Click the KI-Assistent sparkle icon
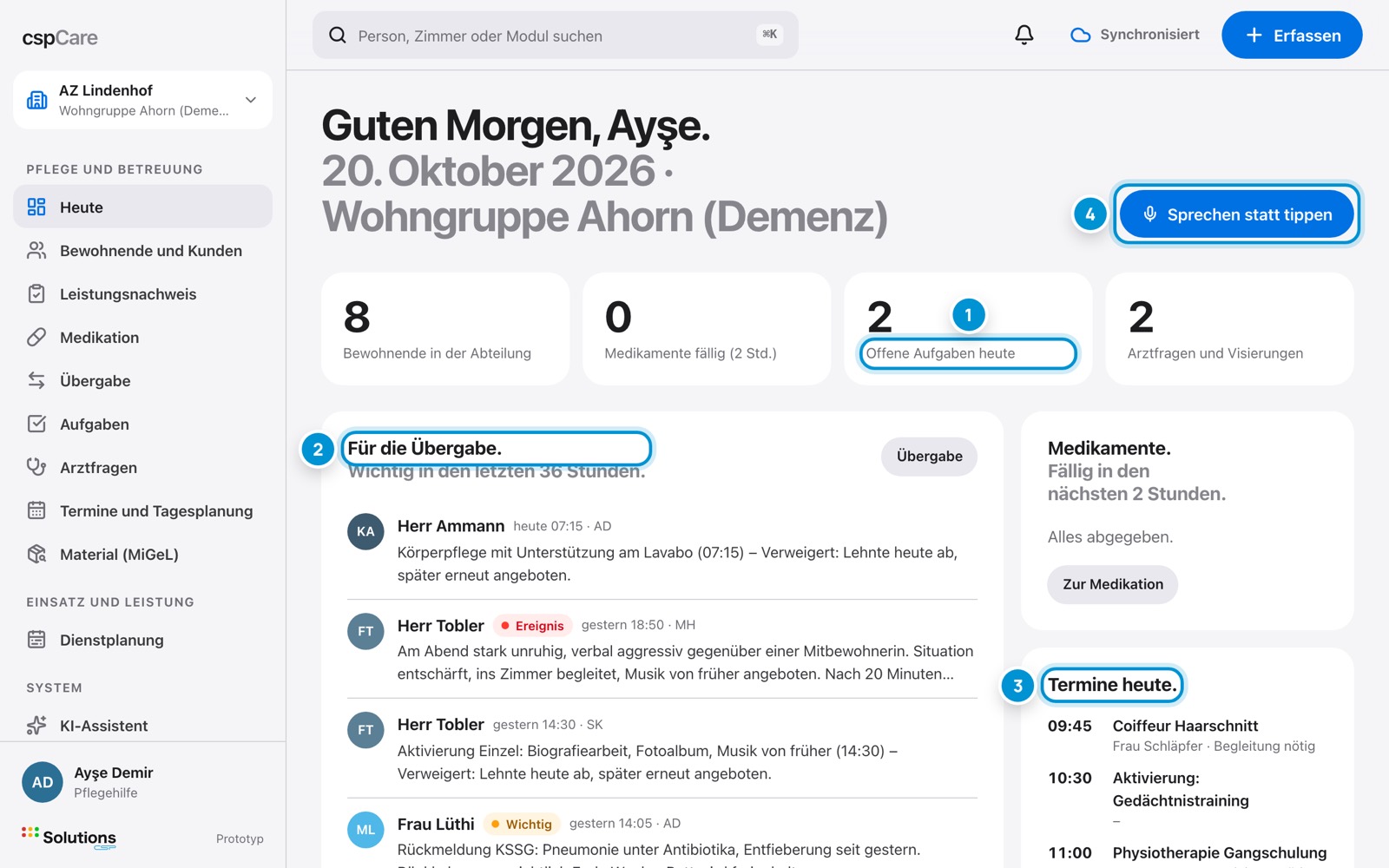 [36, 726]
